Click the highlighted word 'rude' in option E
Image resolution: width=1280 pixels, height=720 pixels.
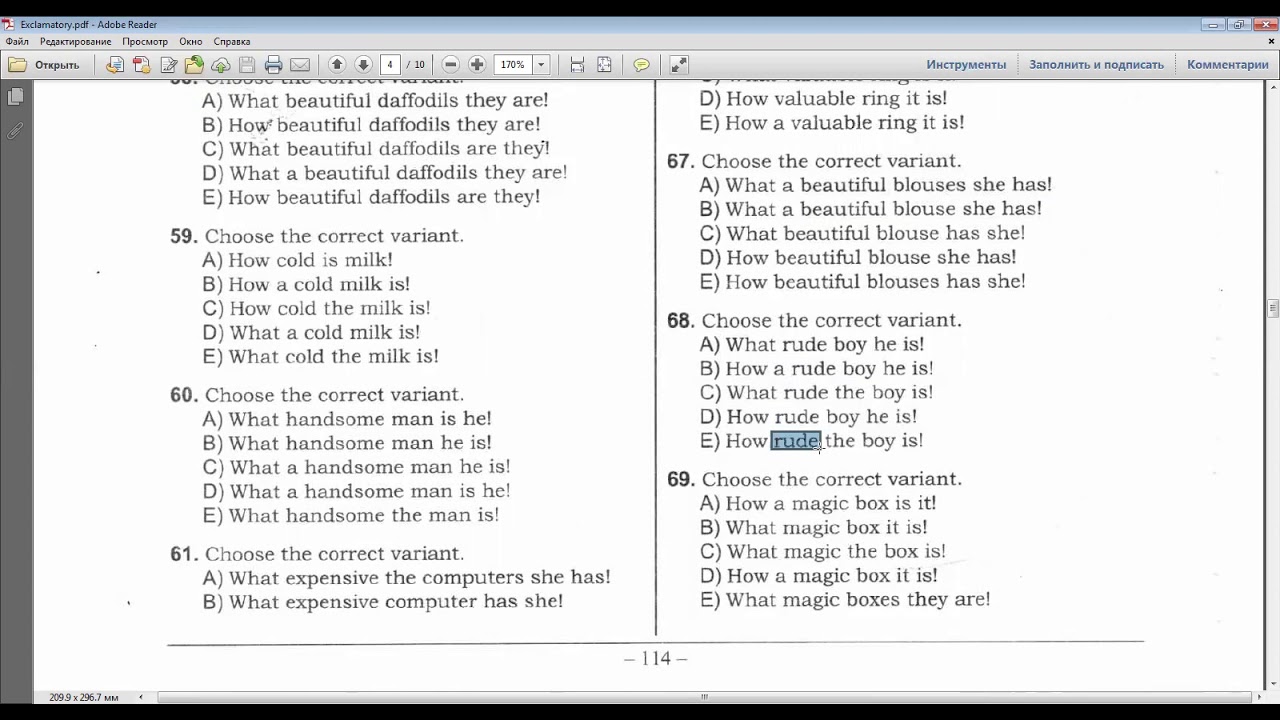coord(796,441)
